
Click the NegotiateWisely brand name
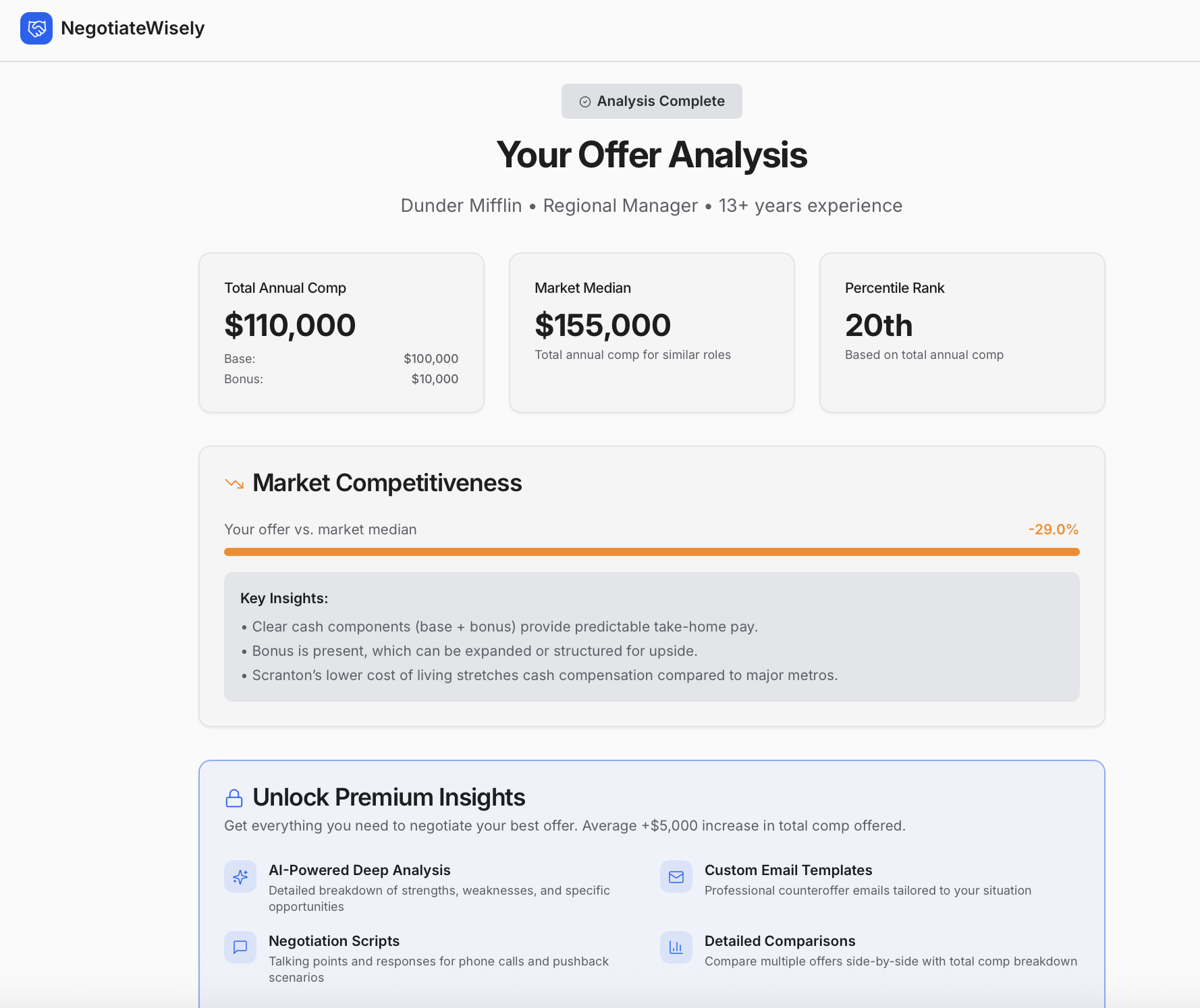point(133,28)
